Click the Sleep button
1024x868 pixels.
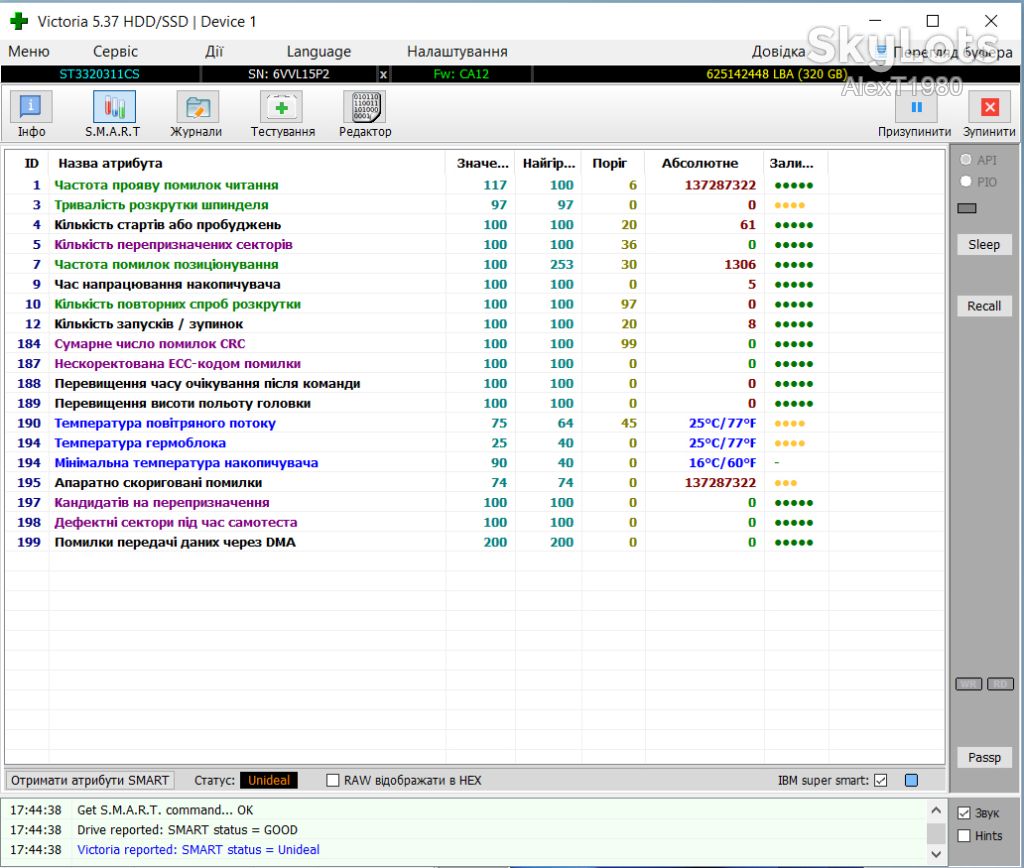[984, 244]
